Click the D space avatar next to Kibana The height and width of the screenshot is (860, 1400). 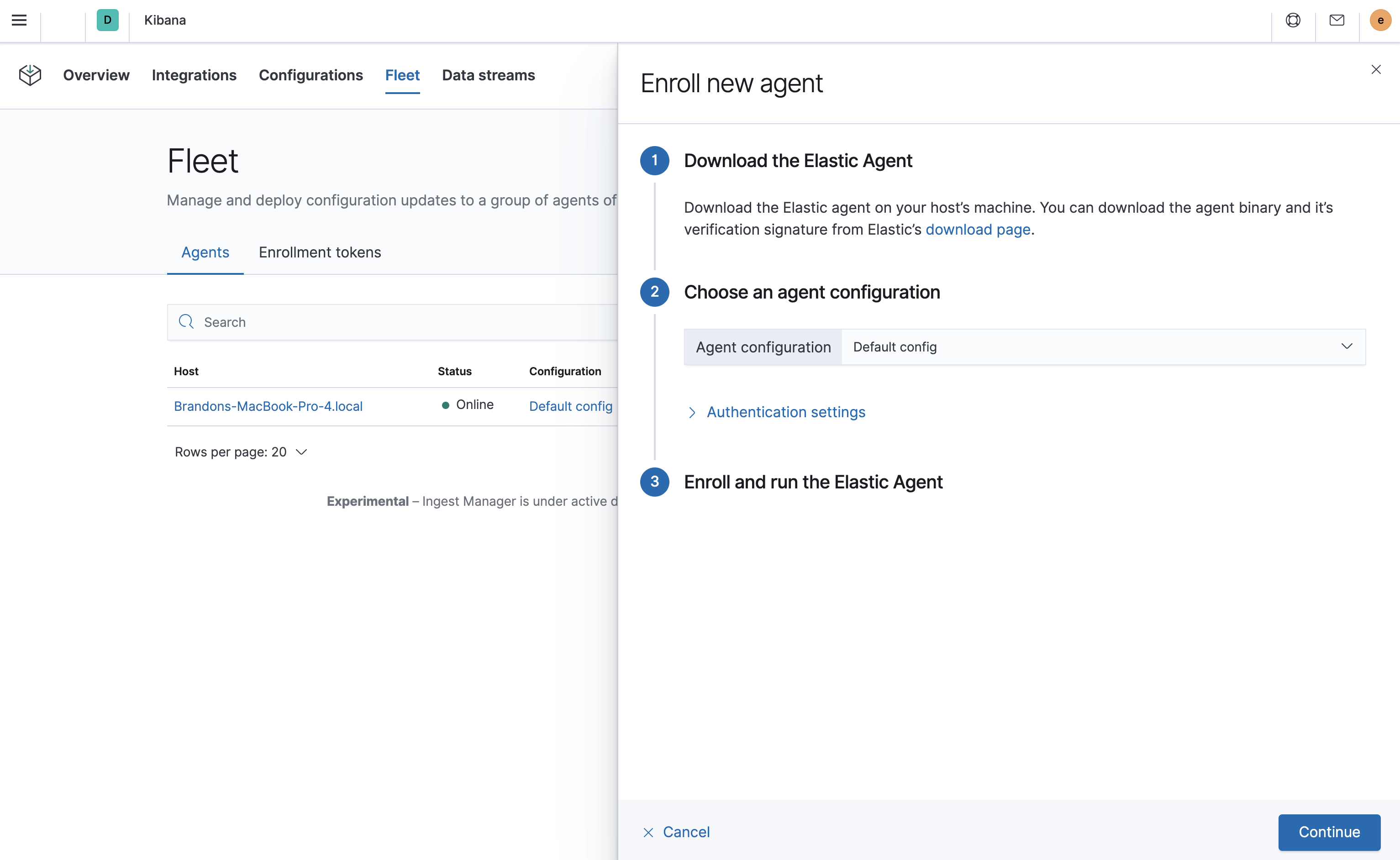tap(107, 21)
